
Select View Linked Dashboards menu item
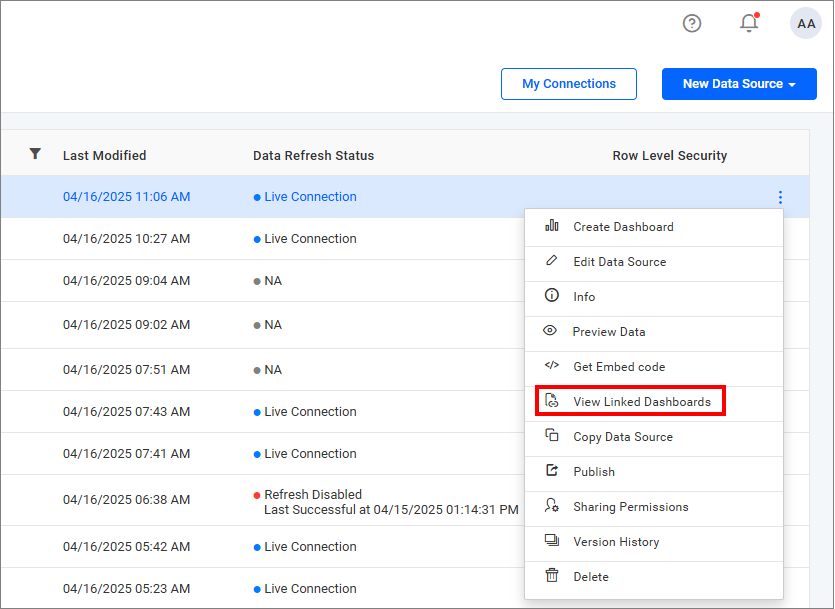[x=636, y=401]
